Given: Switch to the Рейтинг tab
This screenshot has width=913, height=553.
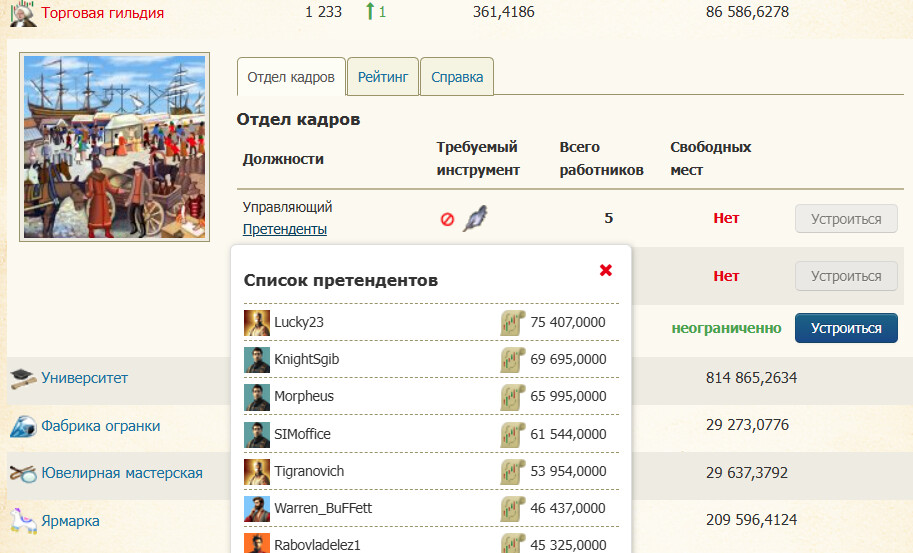Looking at the screenshot, I should (383, 77).
